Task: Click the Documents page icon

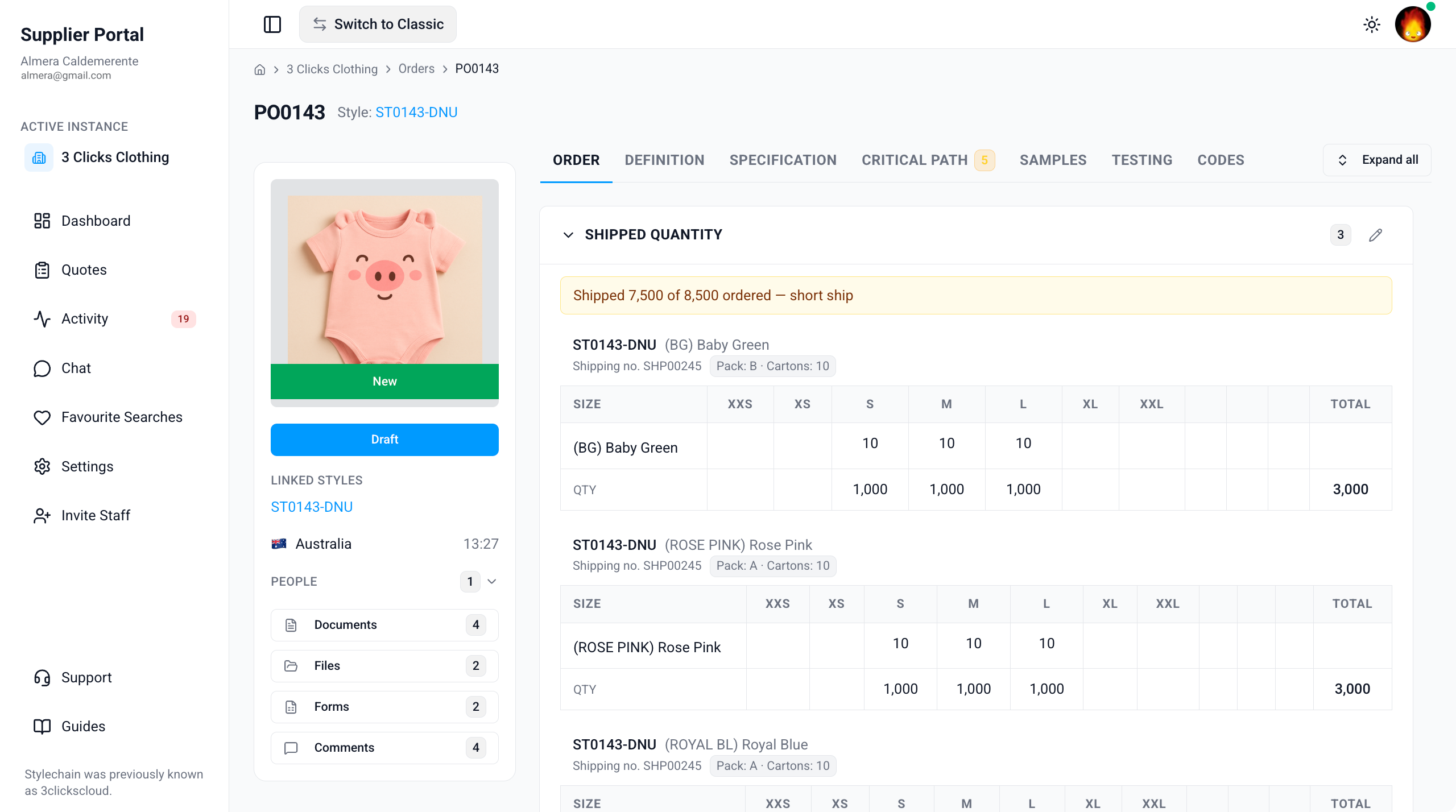Action: 291,625
